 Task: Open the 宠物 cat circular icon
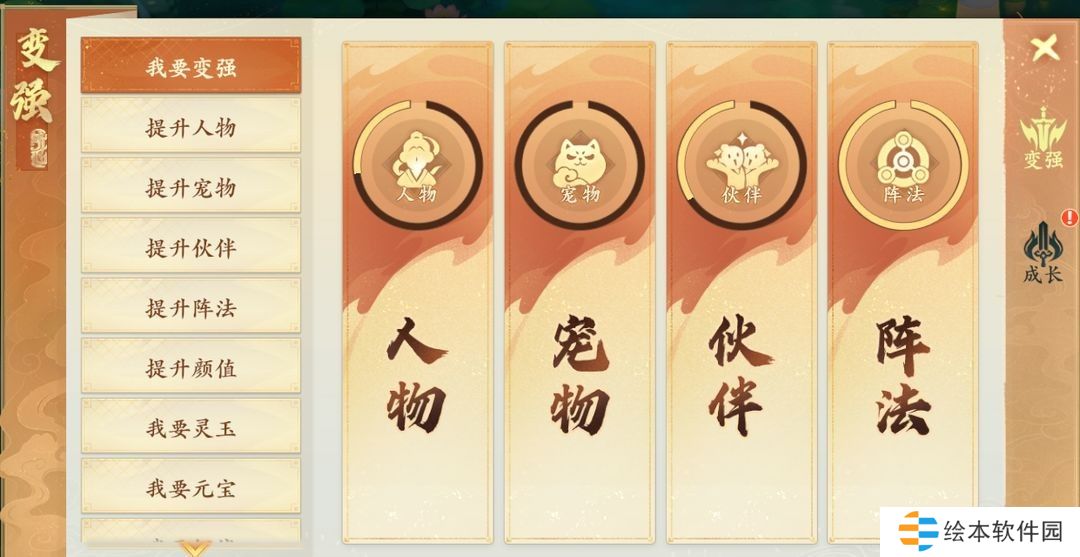(579, 165)
